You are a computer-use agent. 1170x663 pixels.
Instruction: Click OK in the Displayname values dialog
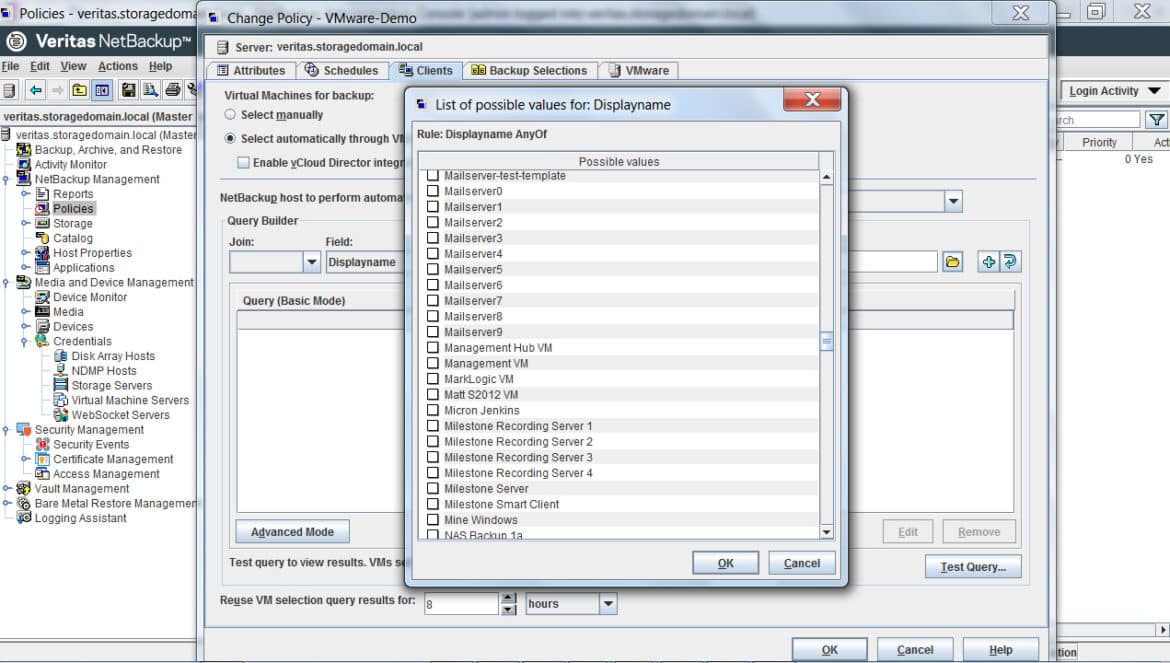pos(725,563)
